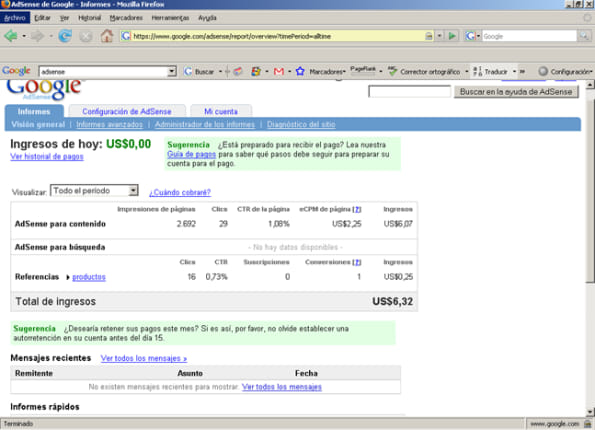Open the Marcadores menu in menu bar
Viewport: 595px width, 430px height.
[126, 18]
